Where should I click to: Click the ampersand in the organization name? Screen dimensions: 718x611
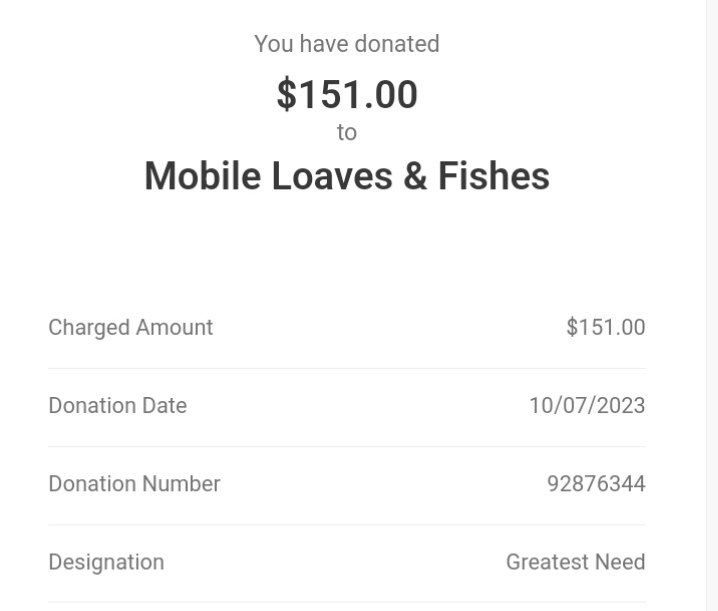pyautogui.click(x=415, y=176)
